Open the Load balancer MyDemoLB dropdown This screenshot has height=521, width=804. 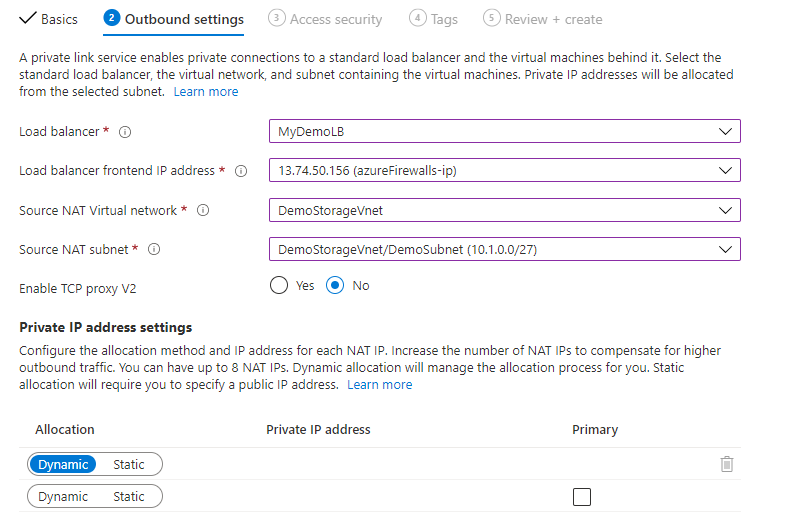504,132
